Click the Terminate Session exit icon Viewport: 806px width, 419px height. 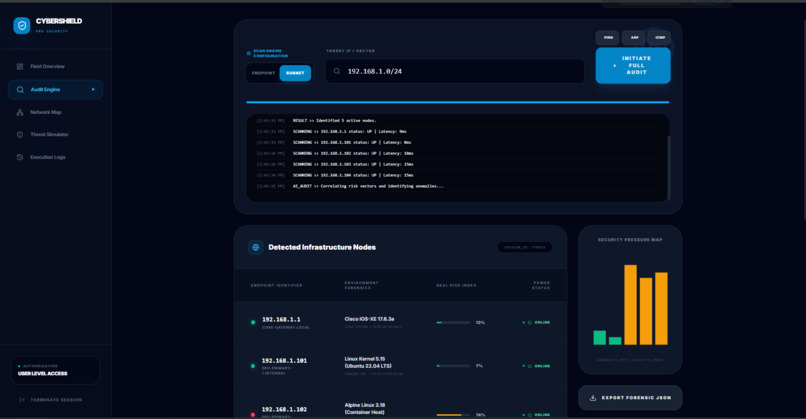[x=22, y=399]
